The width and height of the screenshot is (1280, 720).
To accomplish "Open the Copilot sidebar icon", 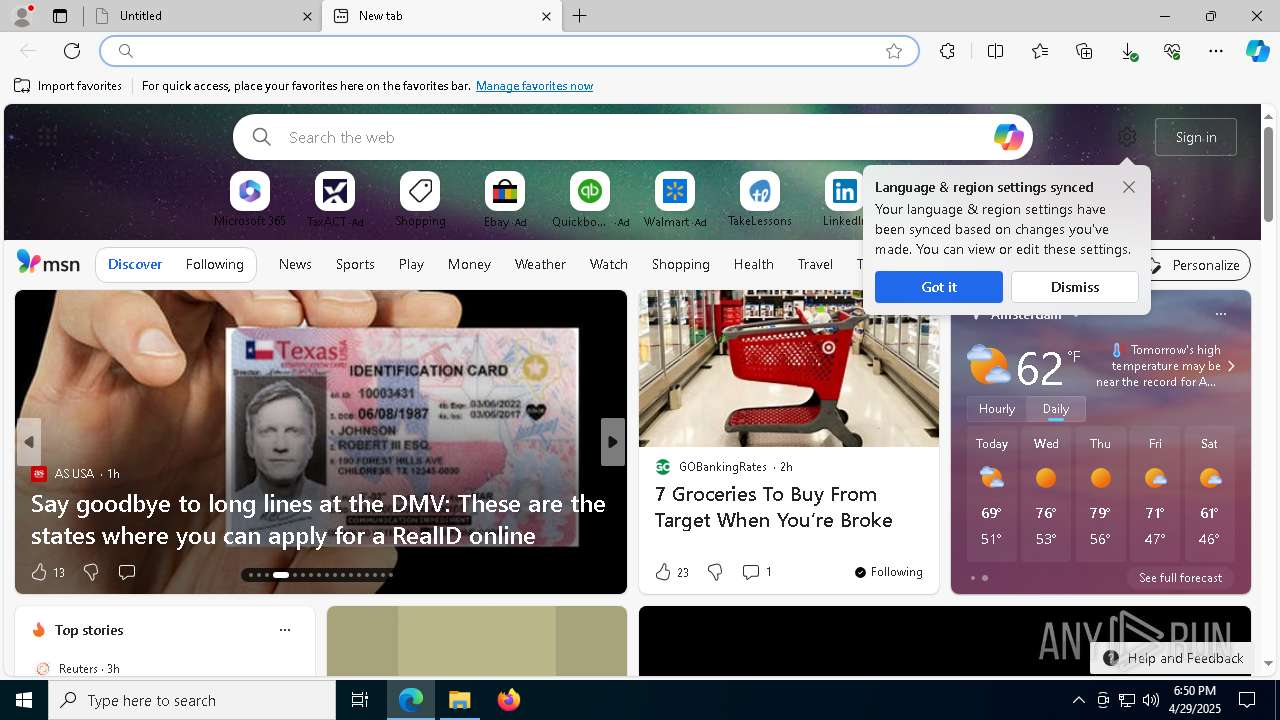I will point(1258,51).
